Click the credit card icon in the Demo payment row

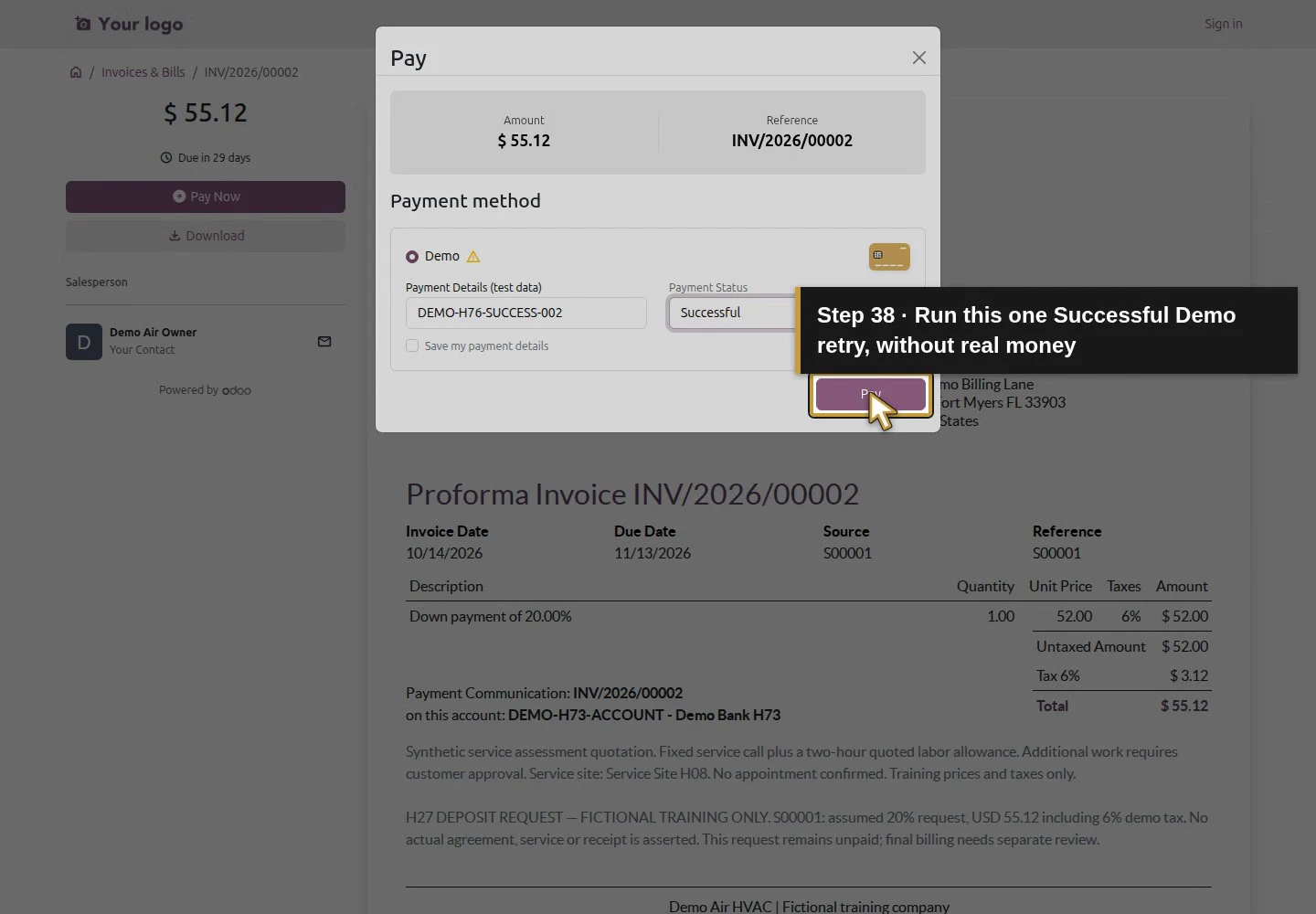coord(889,257)
